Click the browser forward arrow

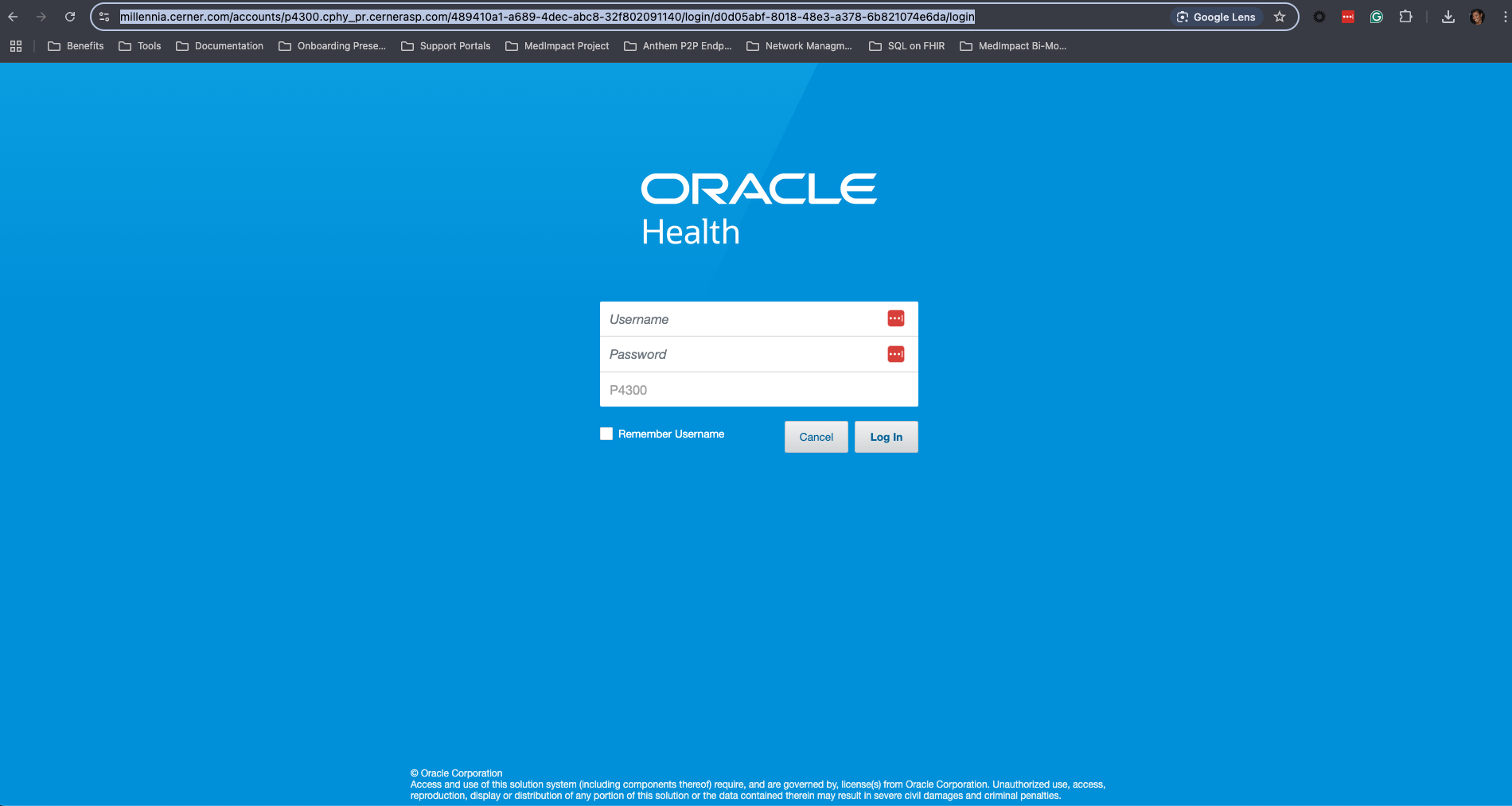pos(41,17)
